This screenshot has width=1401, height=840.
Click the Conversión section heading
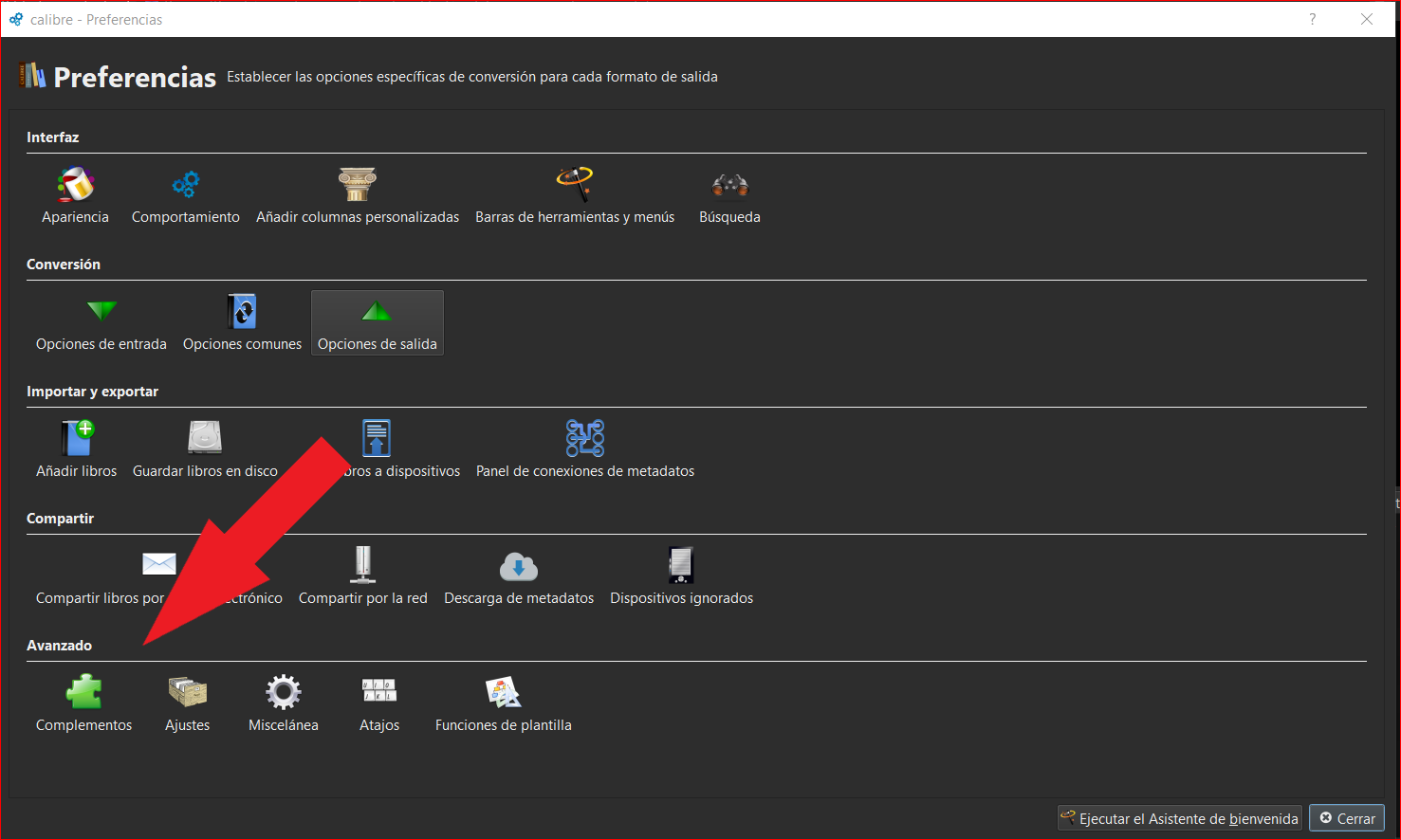pos(64,265)
